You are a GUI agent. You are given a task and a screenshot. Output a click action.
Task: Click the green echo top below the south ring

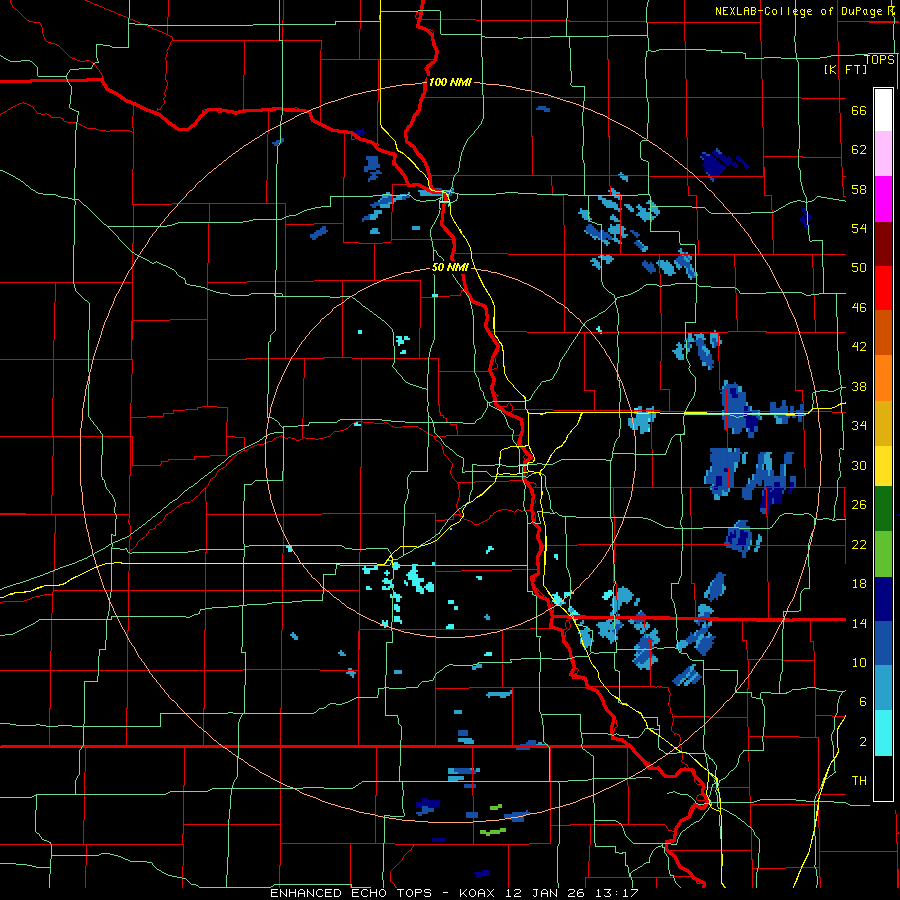pyautogui.click(x=492, y=831)
